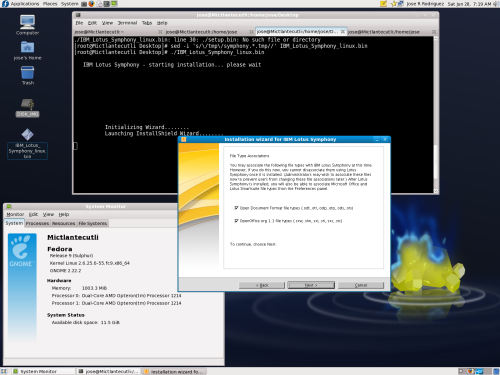500x375 pixels.
Task: Open the System menu in top panel
Action: pyautogui.click(x=69, y=4)
